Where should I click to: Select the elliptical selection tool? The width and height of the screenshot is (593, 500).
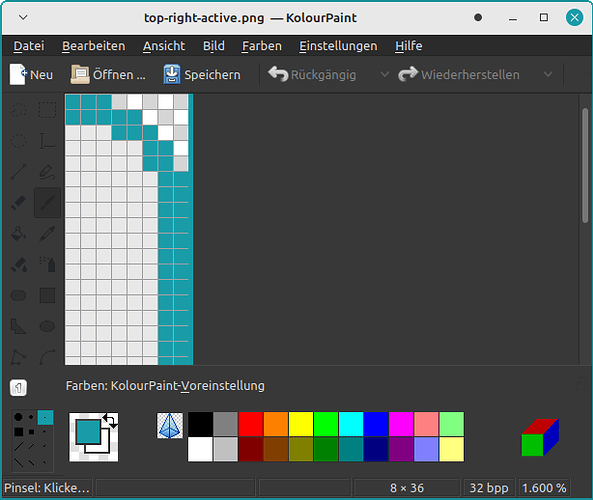[18, 141]
